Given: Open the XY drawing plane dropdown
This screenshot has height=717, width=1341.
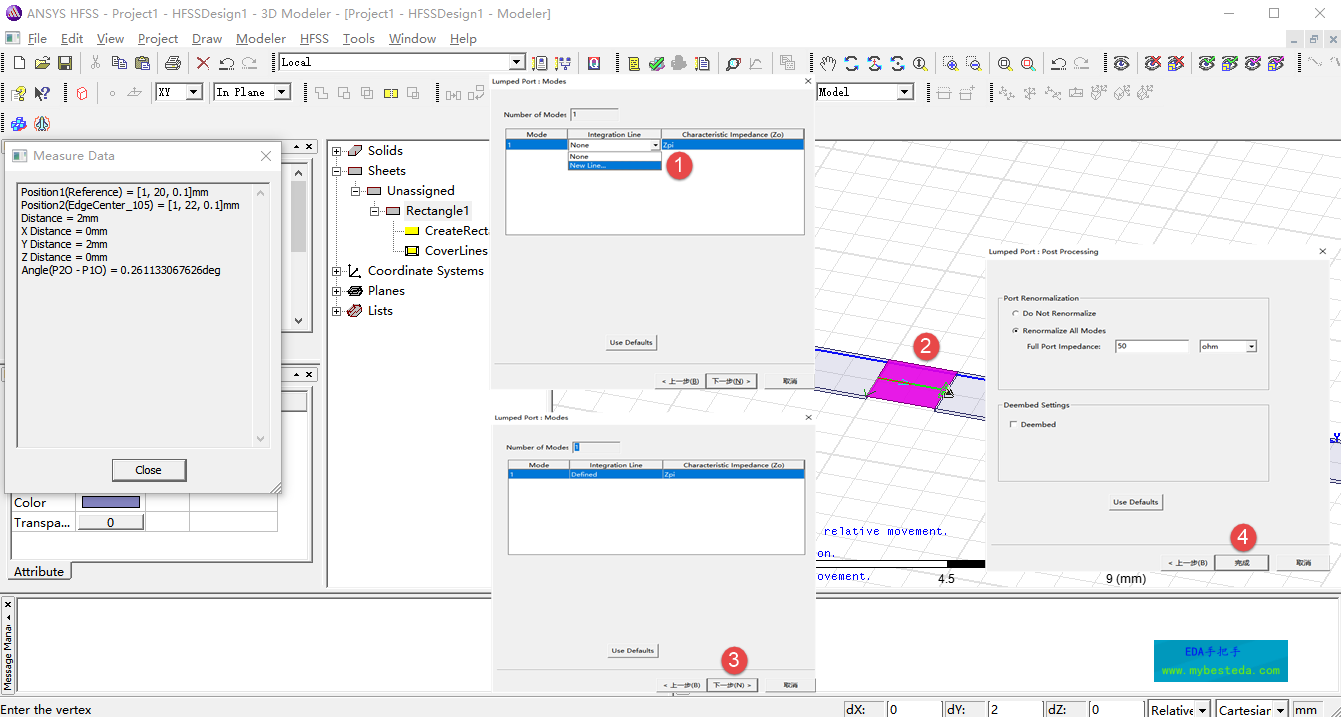Looking at the screenshot, I should coord(195,92).
